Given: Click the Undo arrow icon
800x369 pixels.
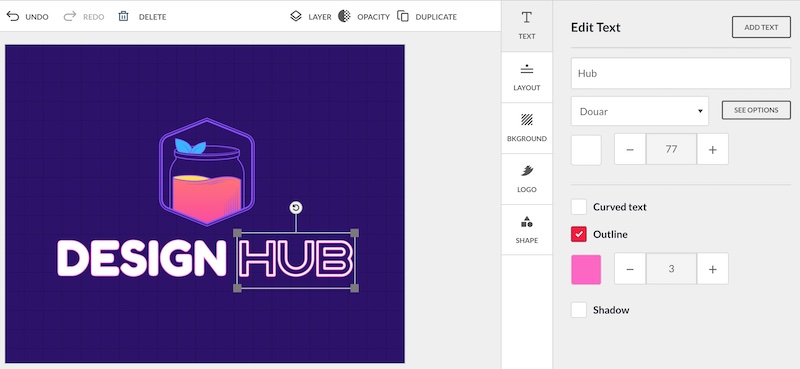Looking at the screenshot, I should point(13,16).
